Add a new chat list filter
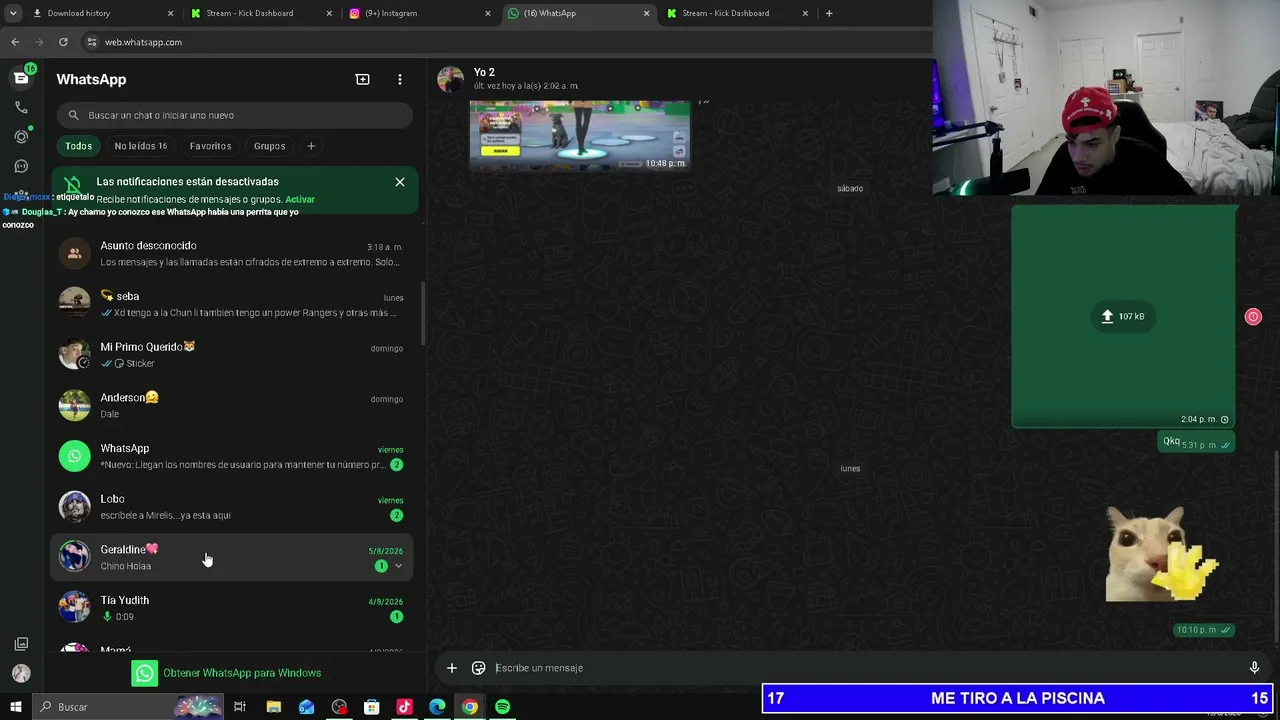 [x=311, y=146]
